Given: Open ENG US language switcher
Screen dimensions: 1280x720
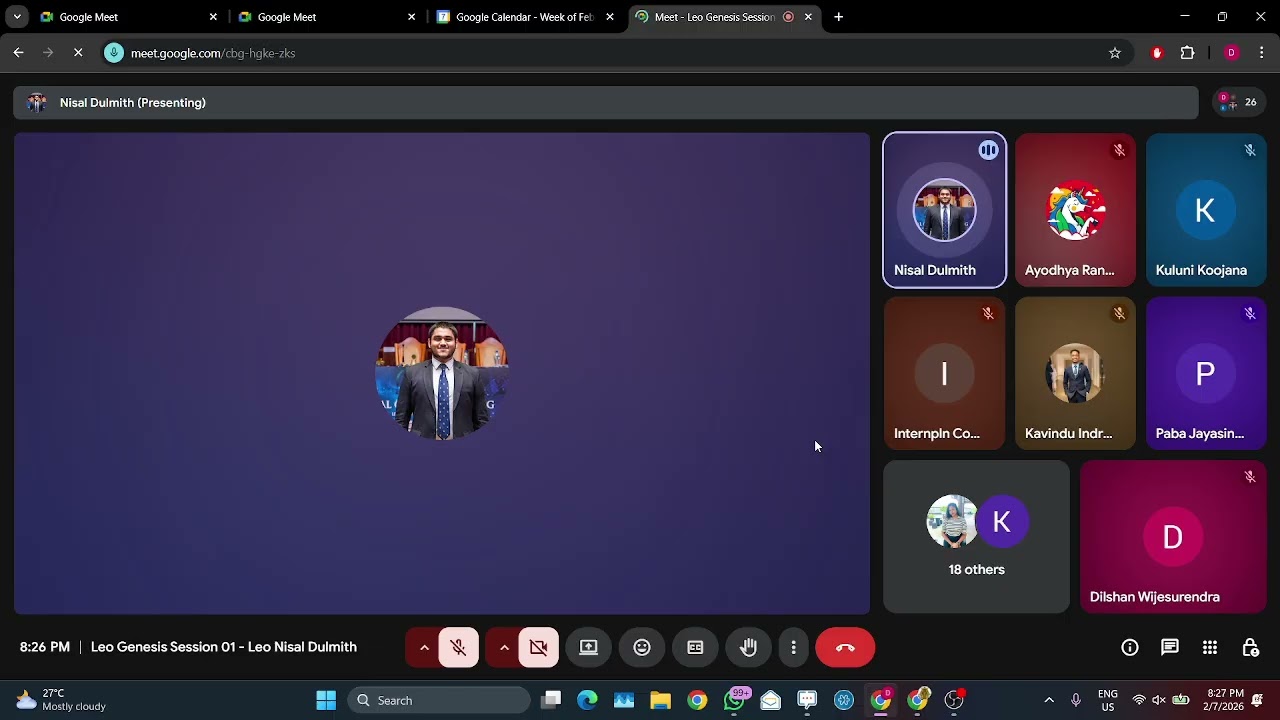Looking at the screenshot, I should click(x=1108, y=700).
